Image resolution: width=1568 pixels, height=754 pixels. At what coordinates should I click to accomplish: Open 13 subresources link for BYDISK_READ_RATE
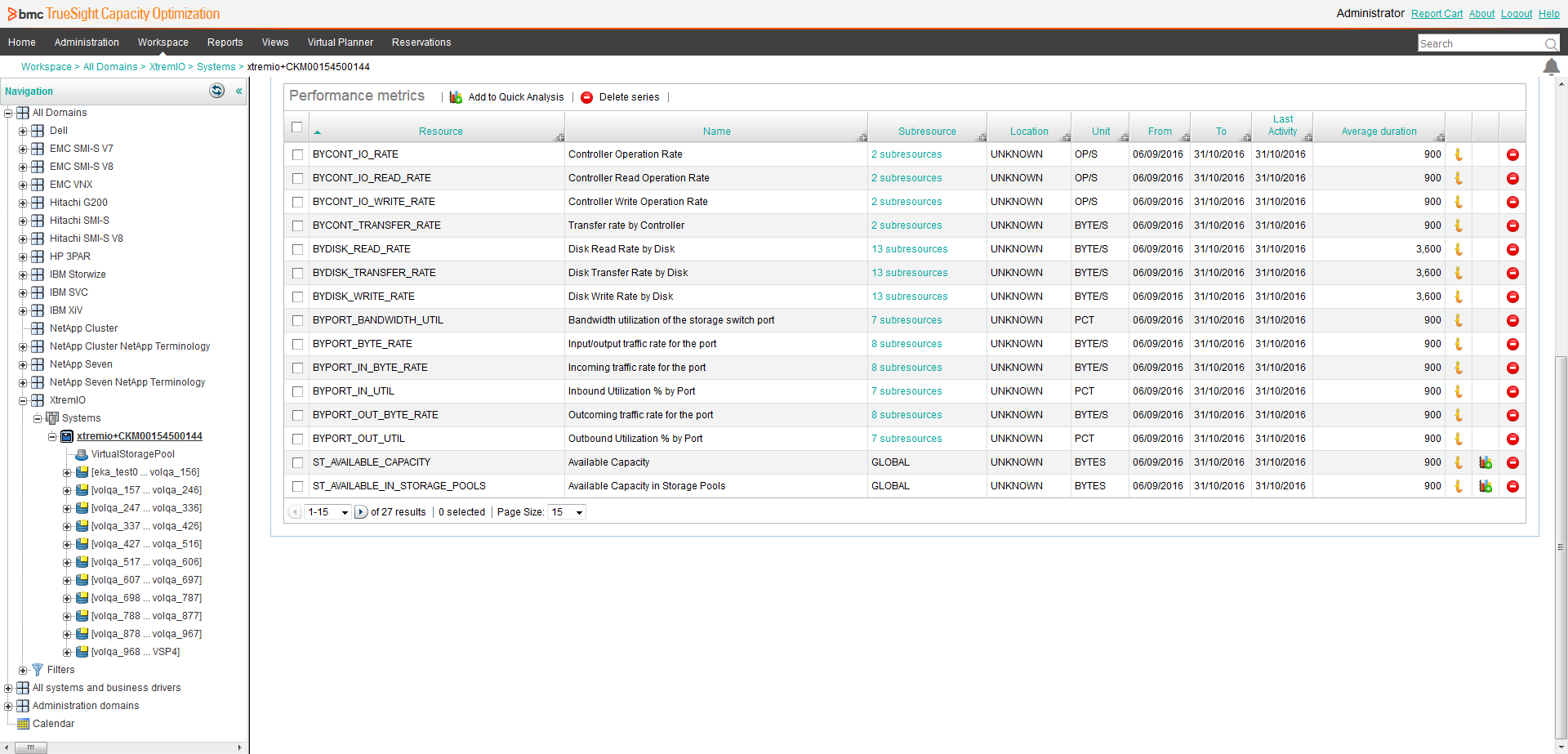909,249
